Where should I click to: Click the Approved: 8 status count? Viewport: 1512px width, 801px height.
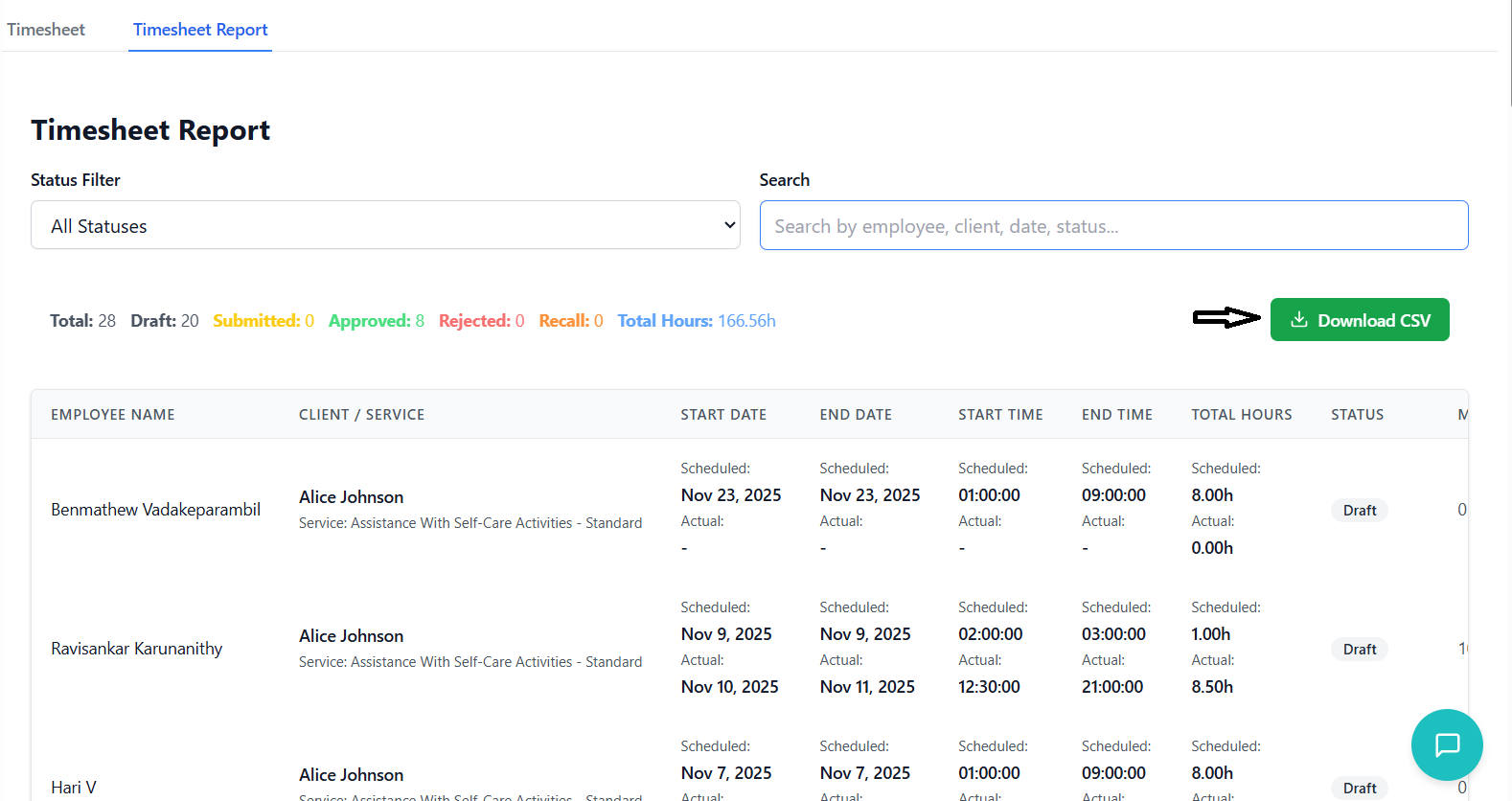coord(376,321)
